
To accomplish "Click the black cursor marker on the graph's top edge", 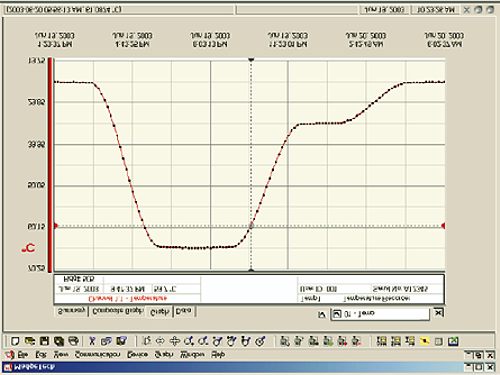I will click(x=251, y=60).
